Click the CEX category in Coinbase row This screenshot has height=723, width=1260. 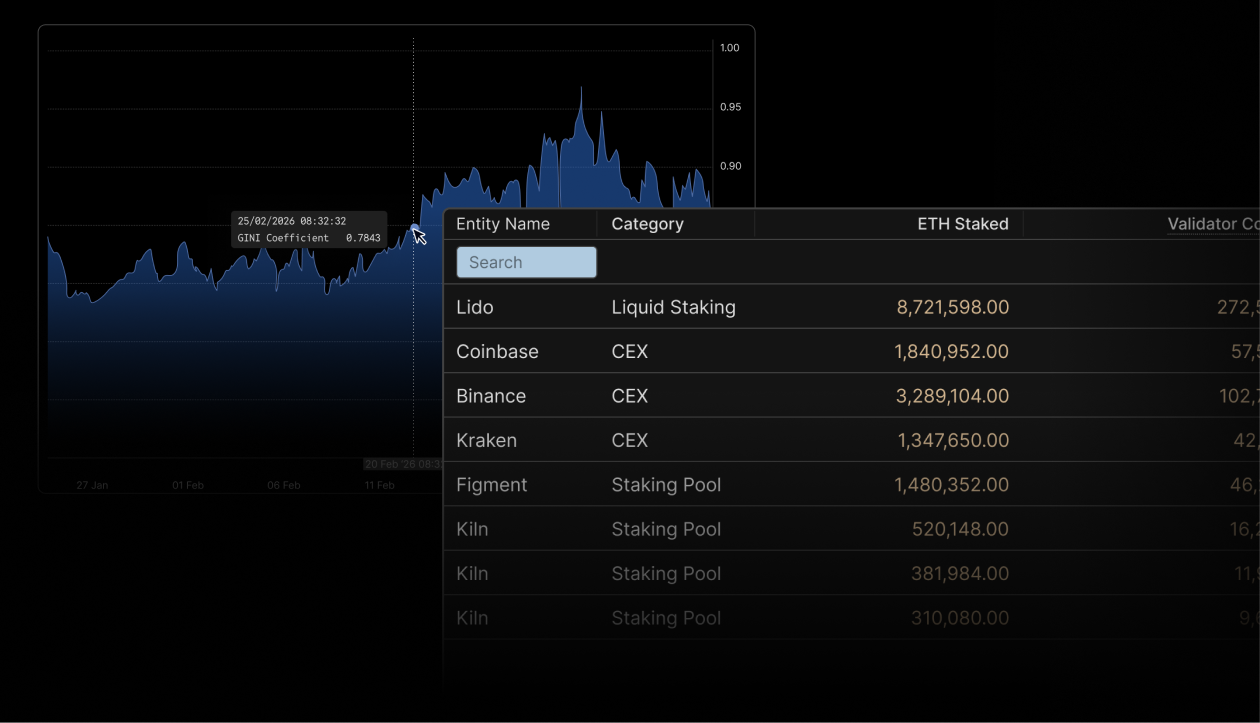[630, 352]
